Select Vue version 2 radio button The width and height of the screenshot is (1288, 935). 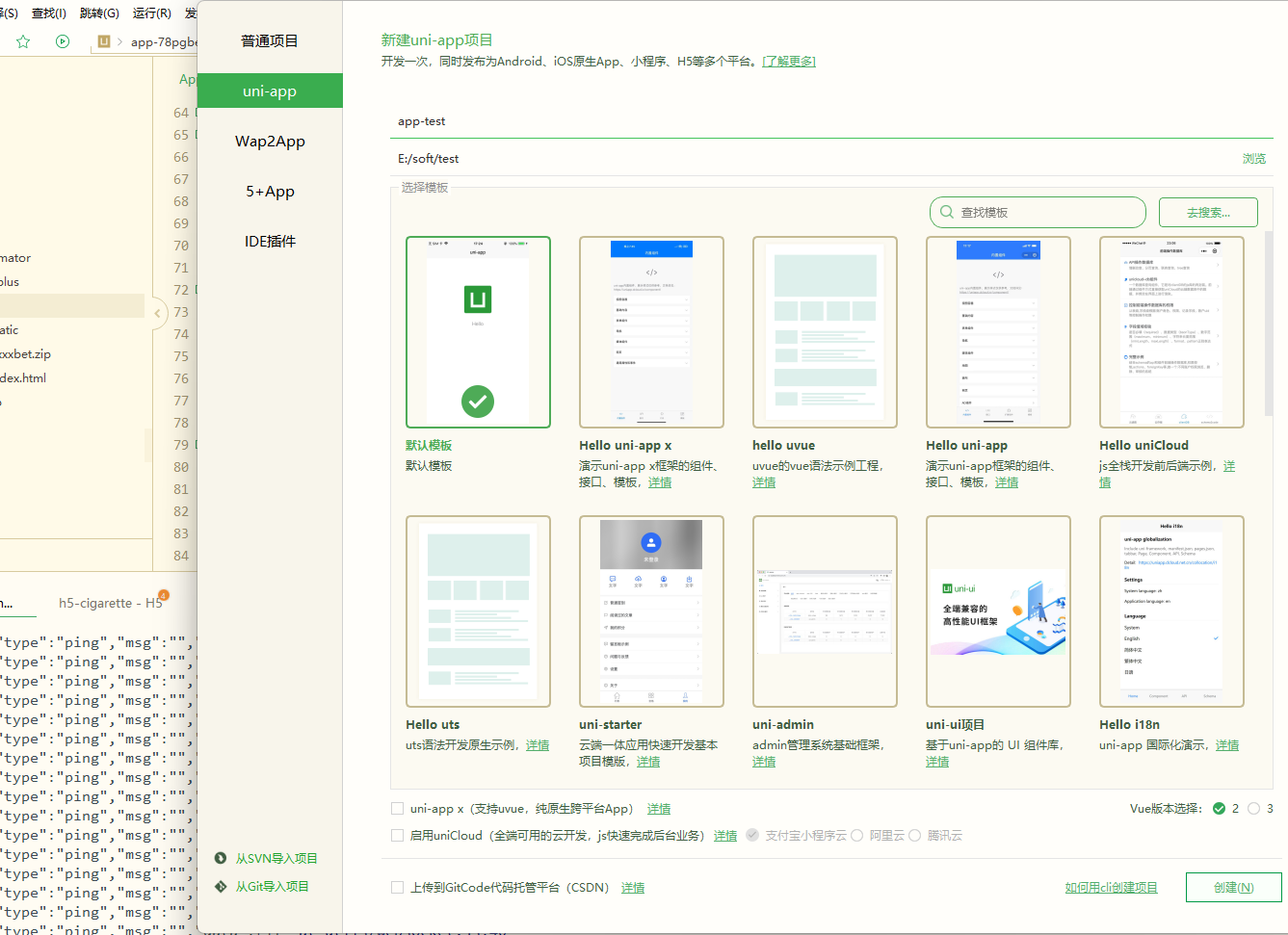coord(1219,808)
